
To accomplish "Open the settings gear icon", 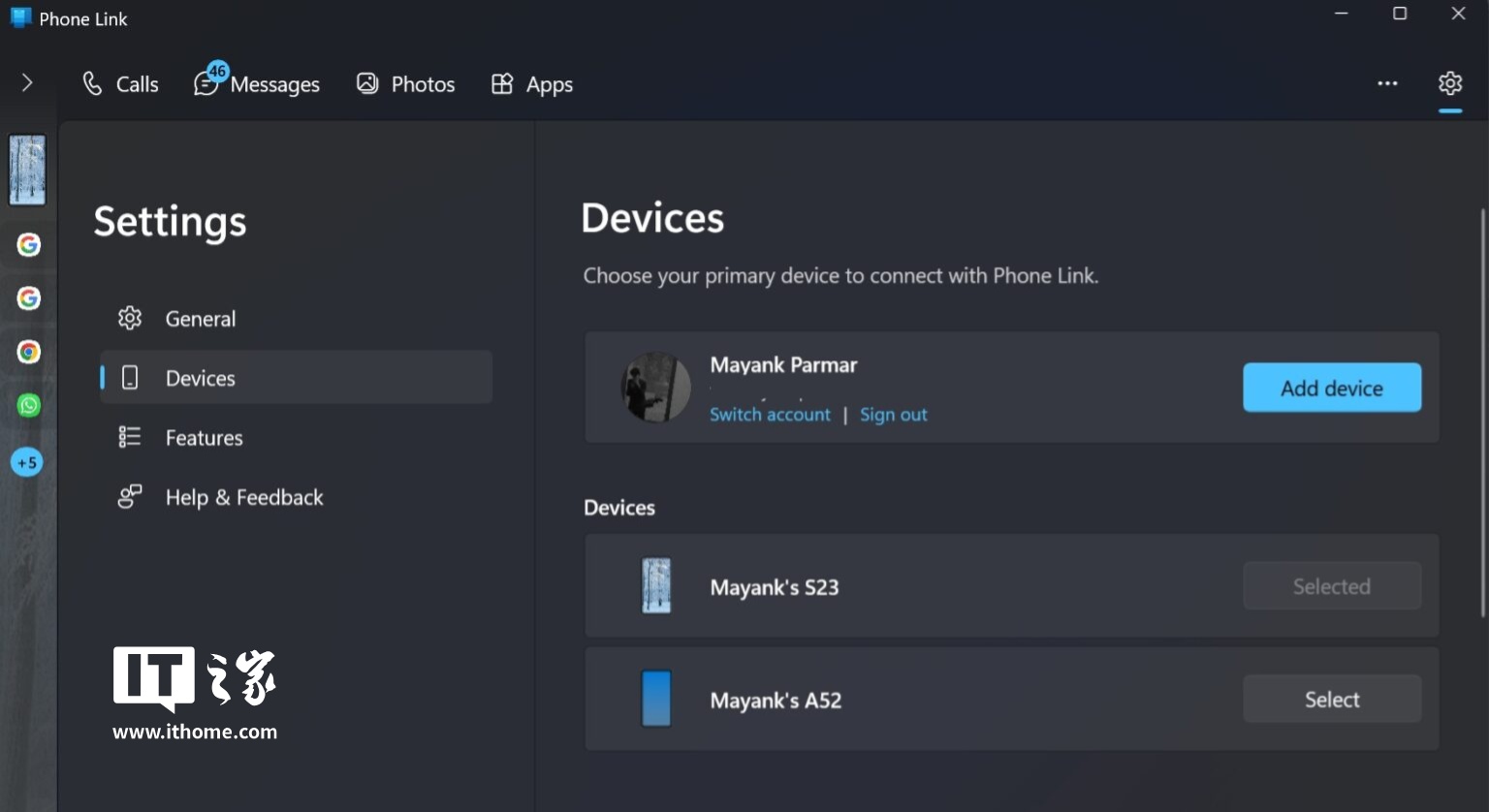I will point(1449,83).
